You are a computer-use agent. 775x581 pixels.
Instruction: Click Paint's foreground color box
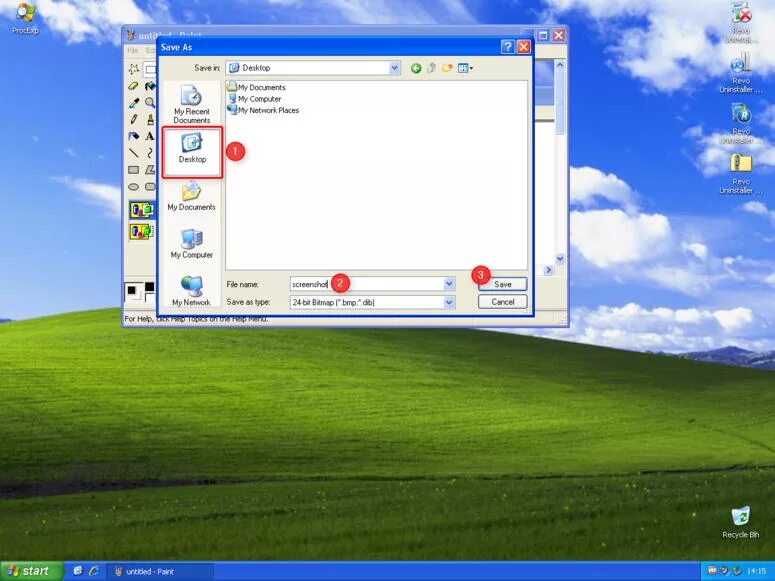[132, 290]
